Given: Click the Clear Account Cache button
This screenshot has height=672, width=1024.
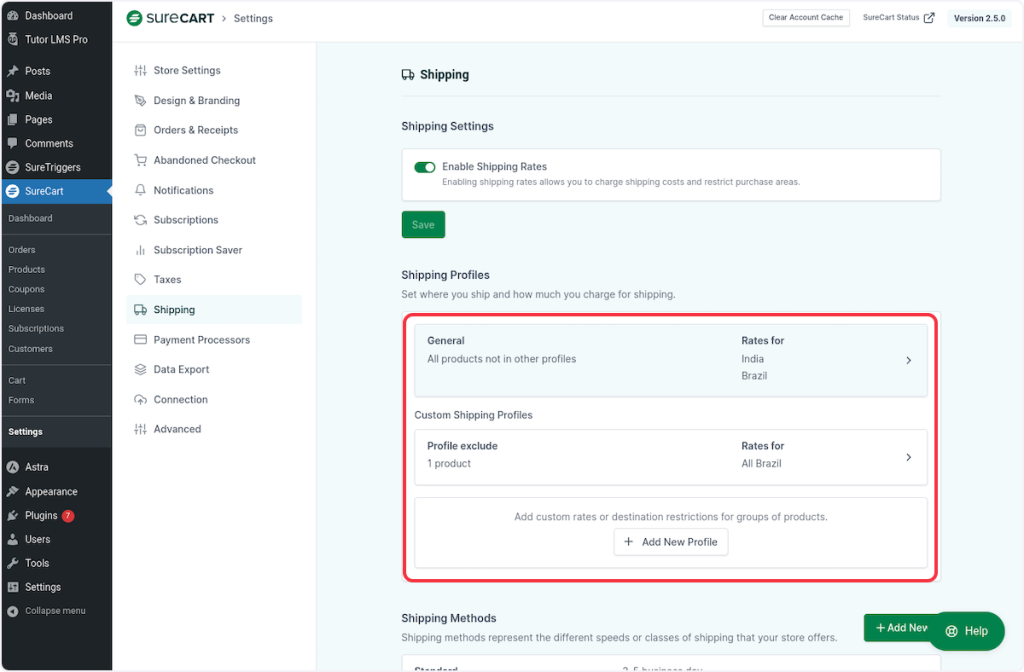Looking at the screenshot, I should coord(805,18).
